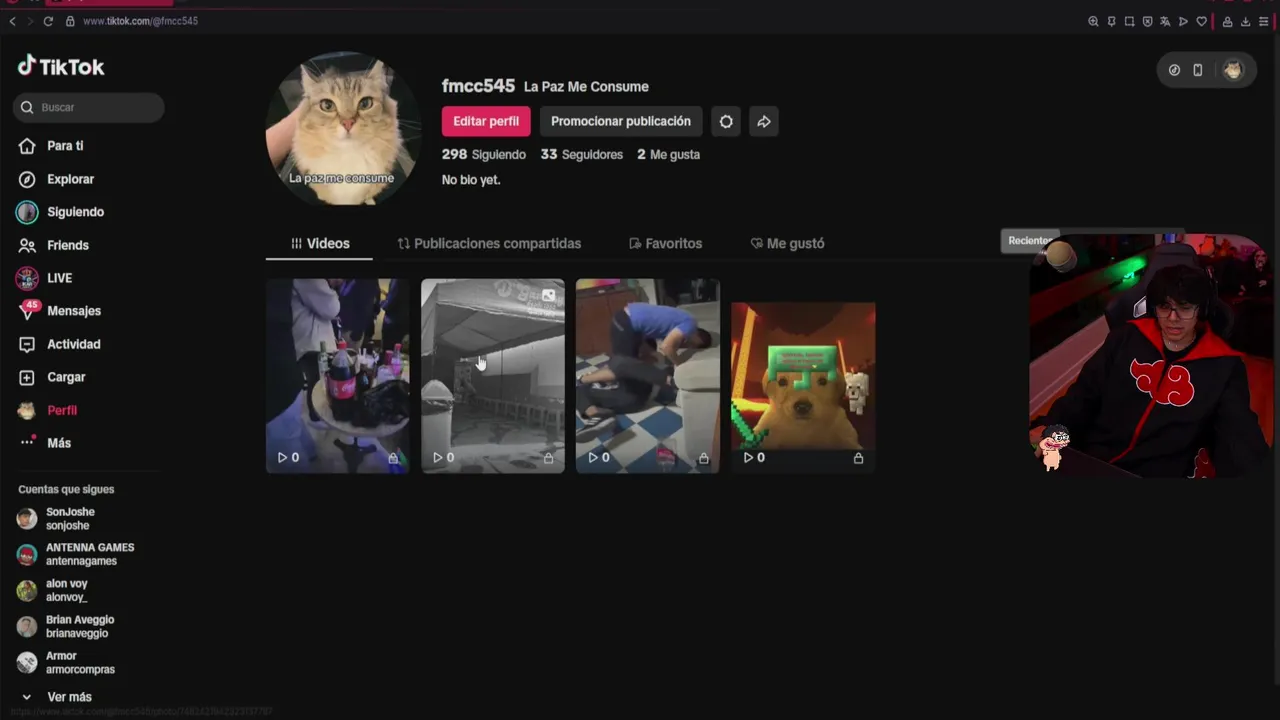This screenshot has width=1280, height=720.
Task: Click Editar perfil button
Action: tap(486, 121)
